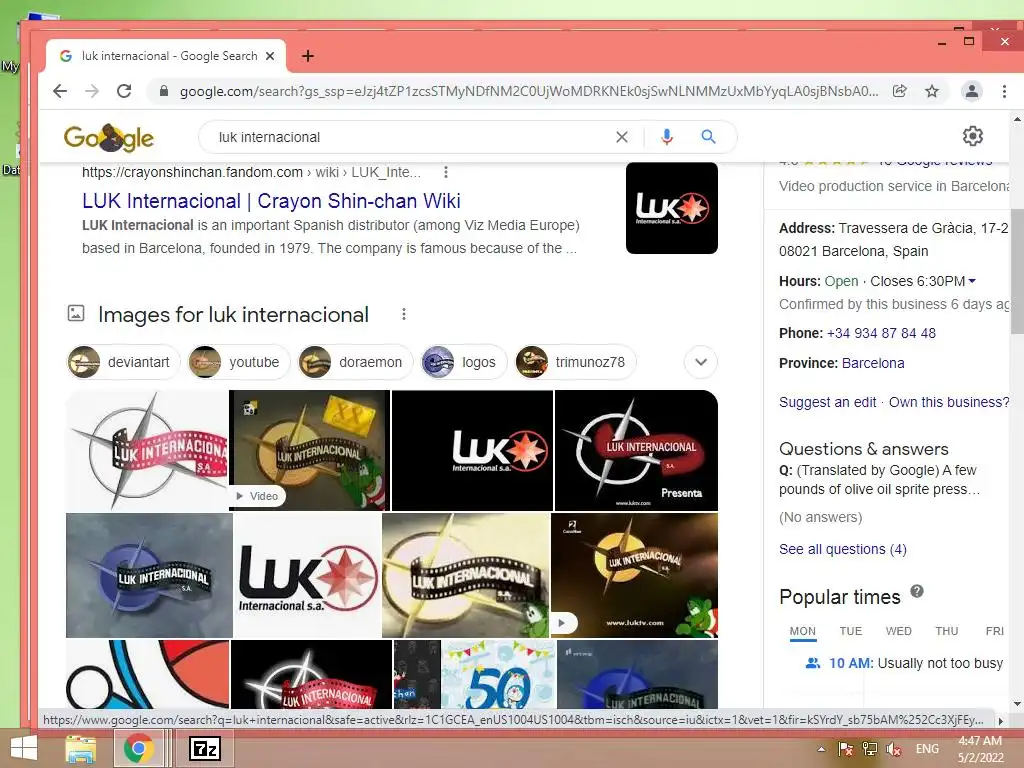1024x768 pixels.
Task: Expand business hours dropdown arrow
Action: (x=972, y=281)
